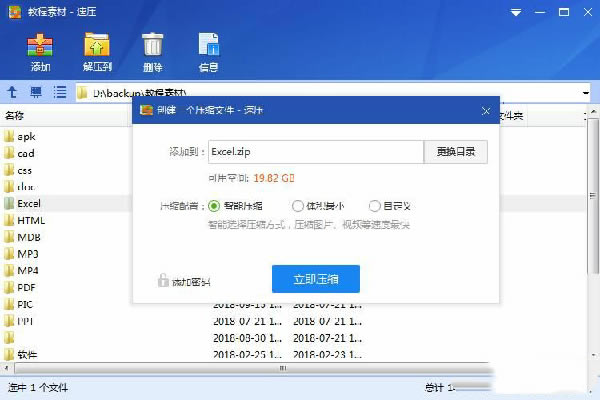Click the 更换目录 change directory button
This screenshot has height=400, width=600.
point(456,152)
